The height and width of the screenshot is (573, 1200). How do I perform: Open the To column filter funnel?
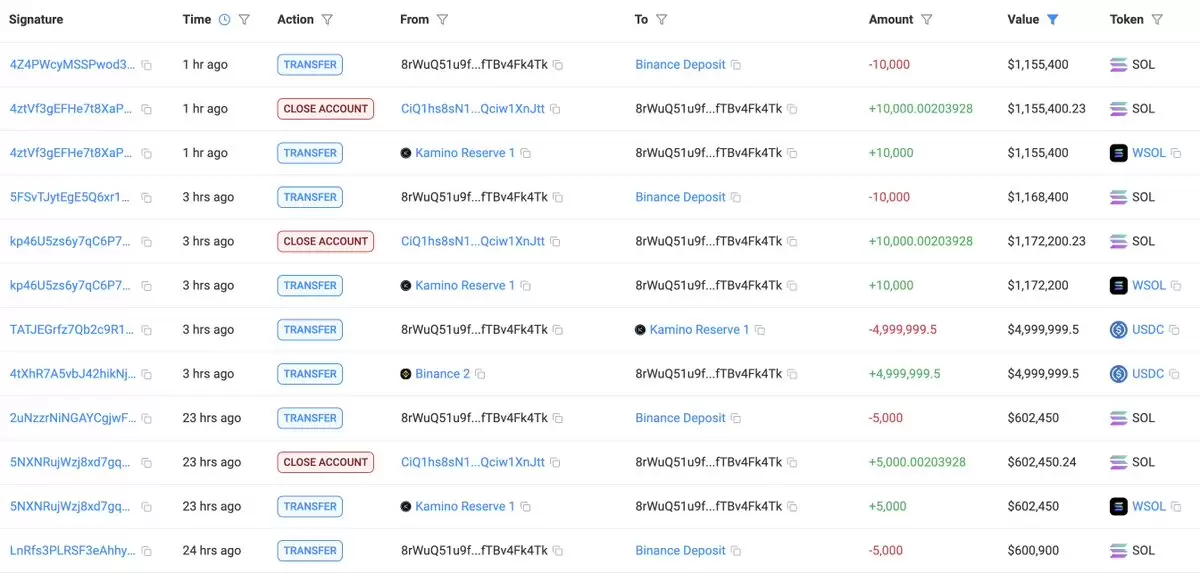click(x=661, y=19)
